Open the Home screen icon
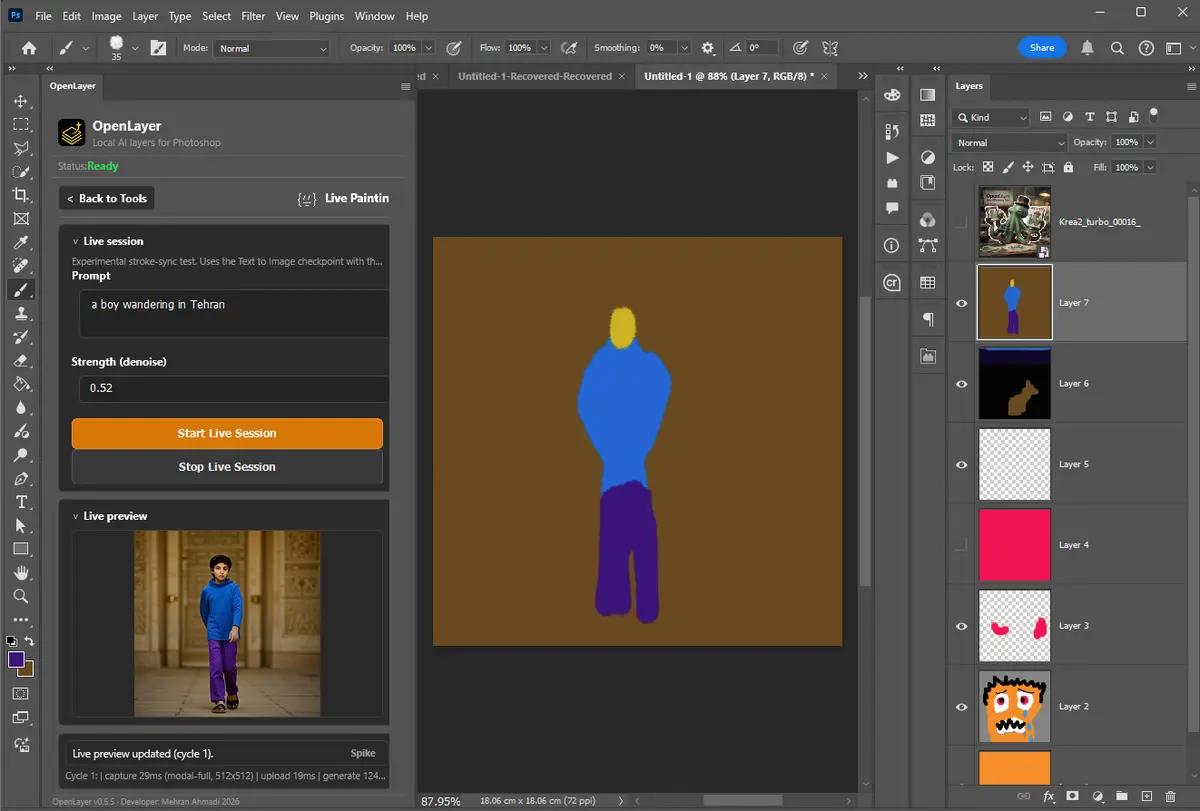The height and width of the screenshot is (811, 1200). tap(29, 47)
